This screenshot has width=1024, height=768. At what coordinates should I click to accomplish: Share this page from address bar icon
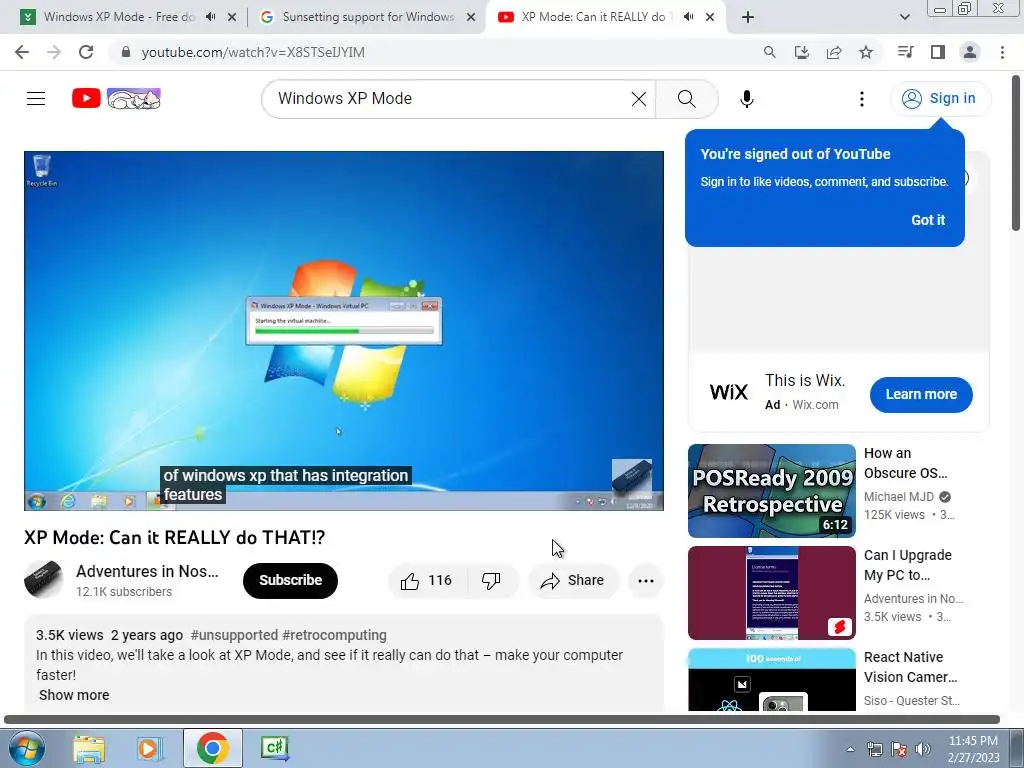tap(834, 52)
